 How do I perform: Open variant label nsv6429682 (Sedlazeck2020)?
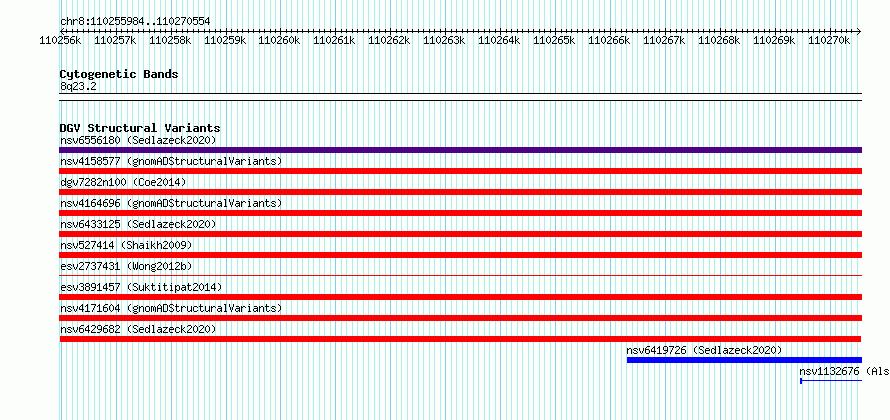tap(138, 329)
